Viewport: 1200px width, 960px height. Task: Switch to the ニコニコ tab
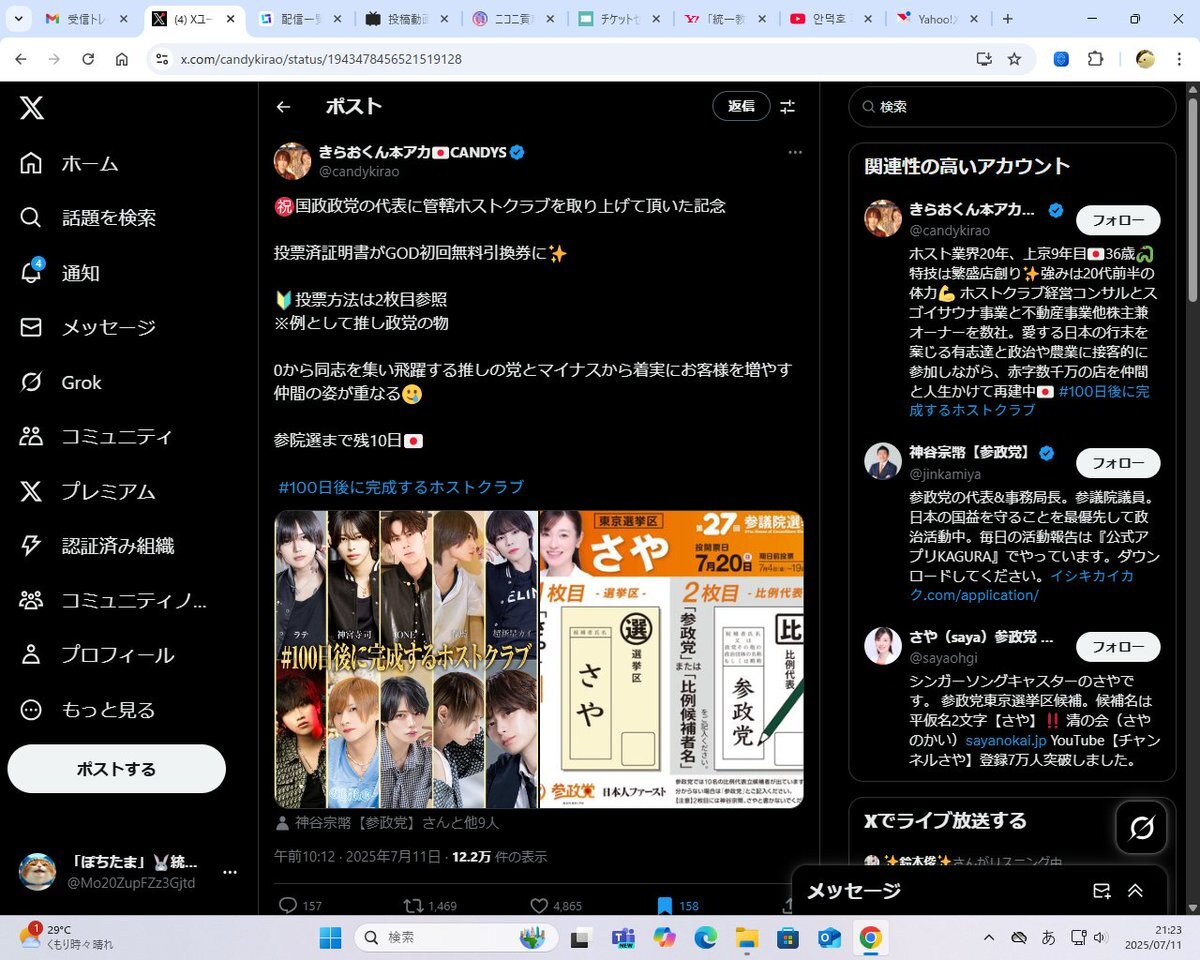[514, 19]
